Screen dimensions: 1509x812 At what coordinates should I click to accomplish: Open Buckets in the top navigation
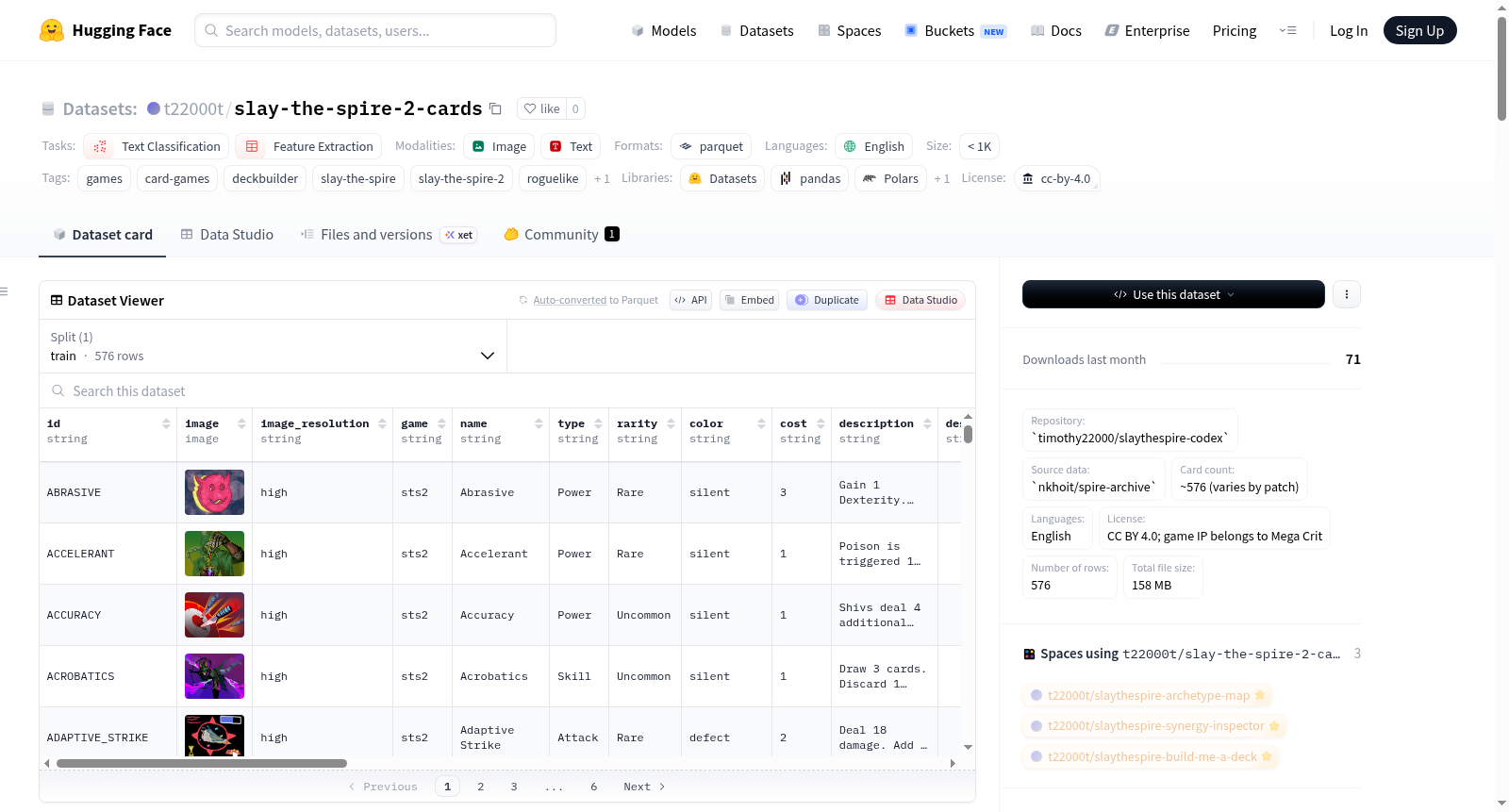(x=955, y=30)
